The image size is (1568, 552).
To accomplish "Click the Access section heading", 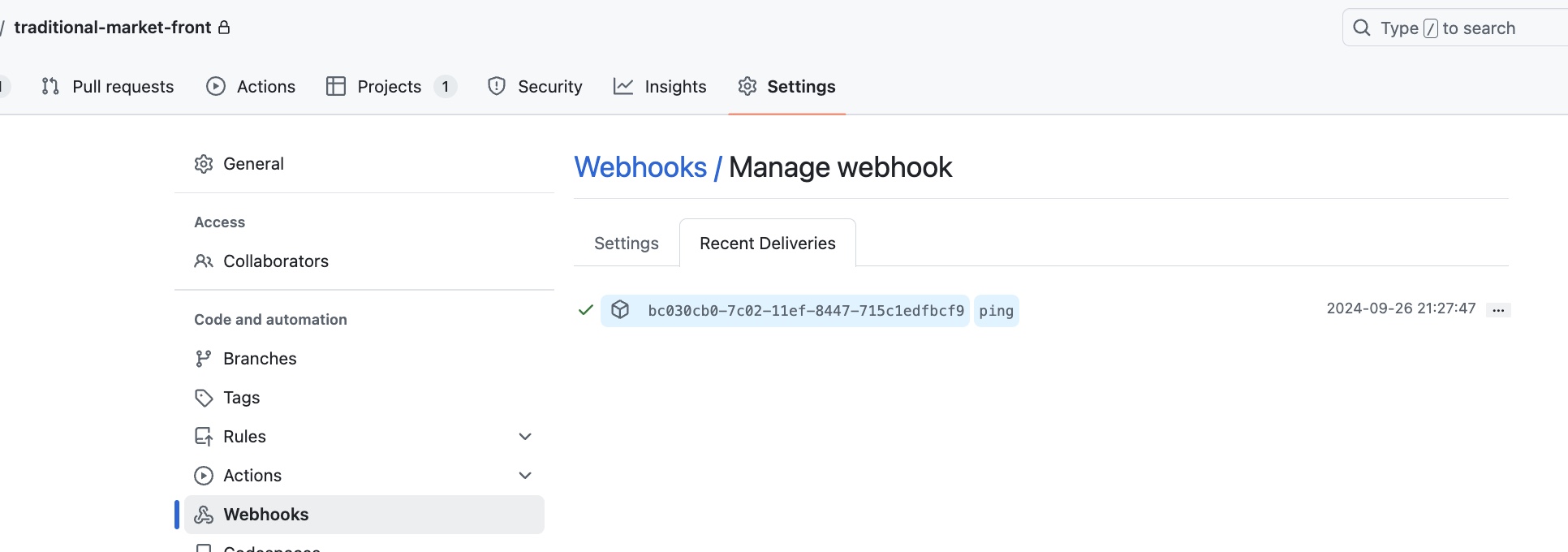I will (x=220, y=222).
